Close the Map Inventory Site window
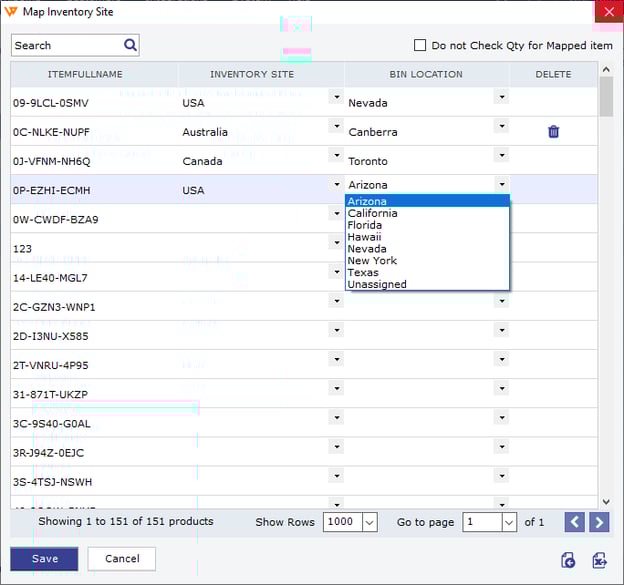624x585 pixels. tap(608, 12)
